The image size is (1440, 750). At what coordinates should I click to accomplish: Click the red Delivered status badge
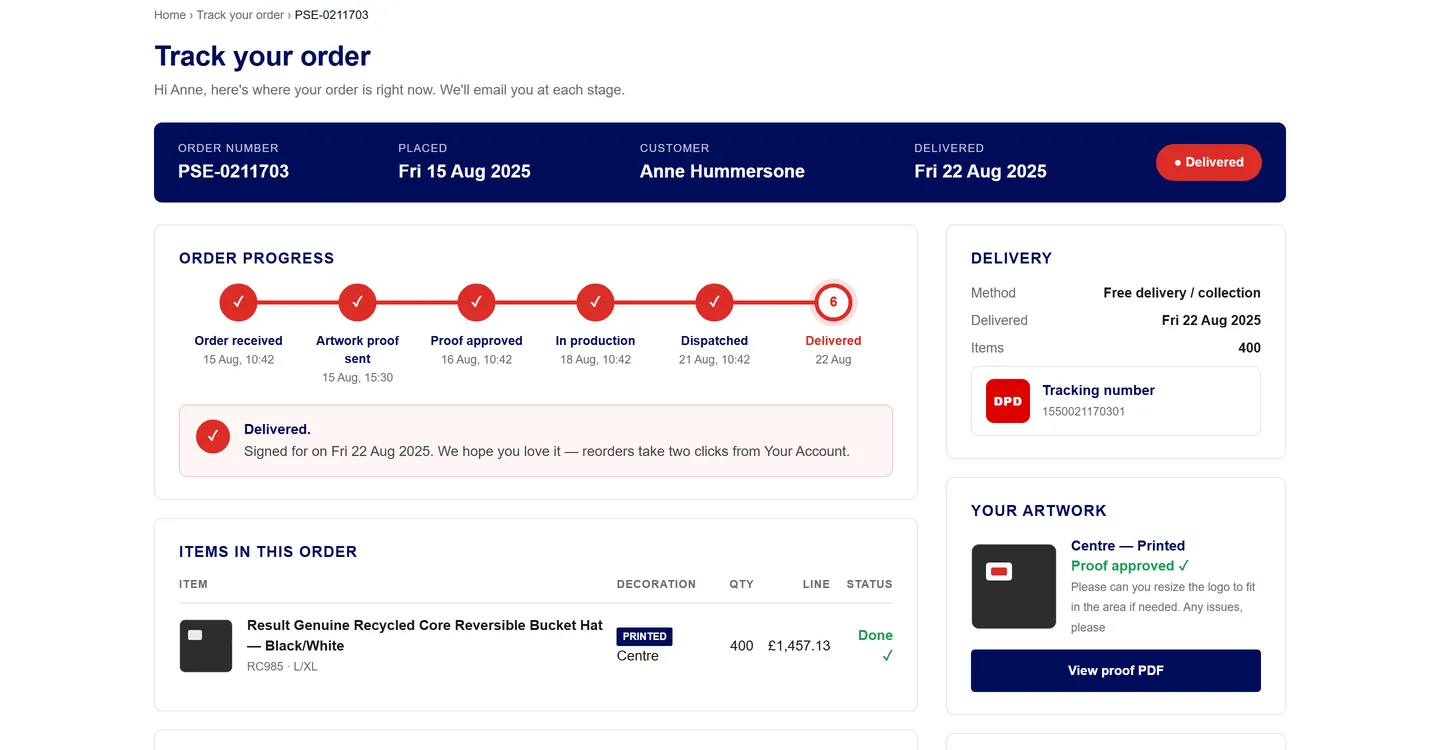click(1208, 162)
